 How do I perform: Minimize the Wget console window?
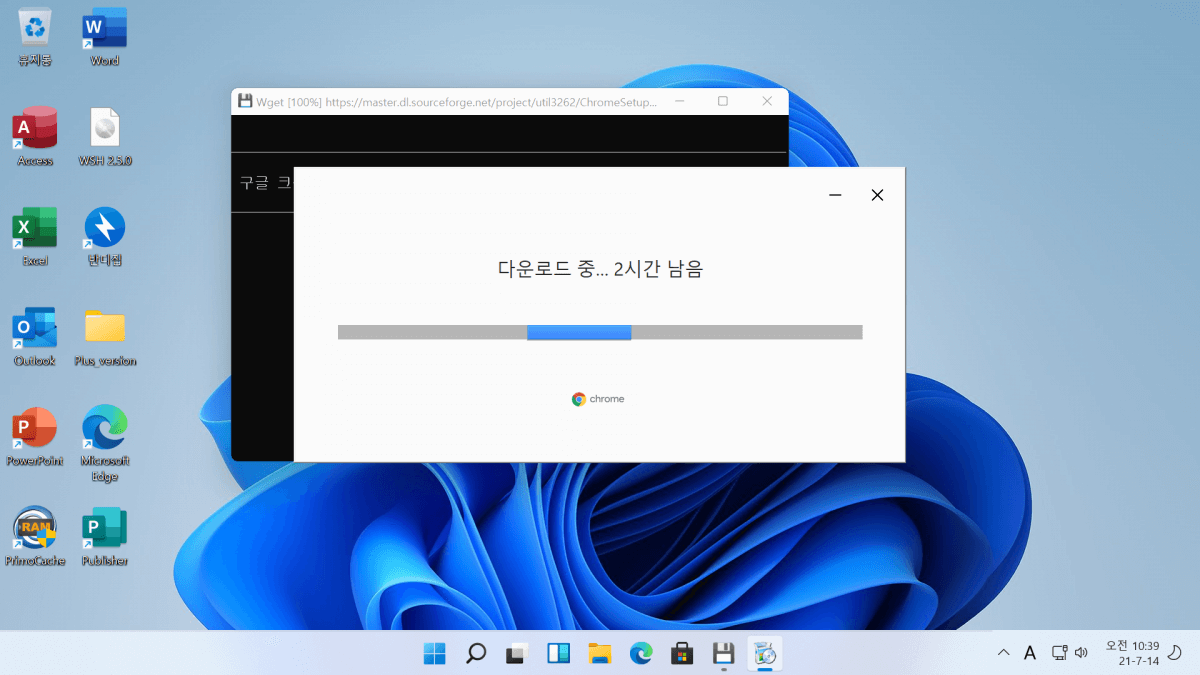click(x=679, y=101)
